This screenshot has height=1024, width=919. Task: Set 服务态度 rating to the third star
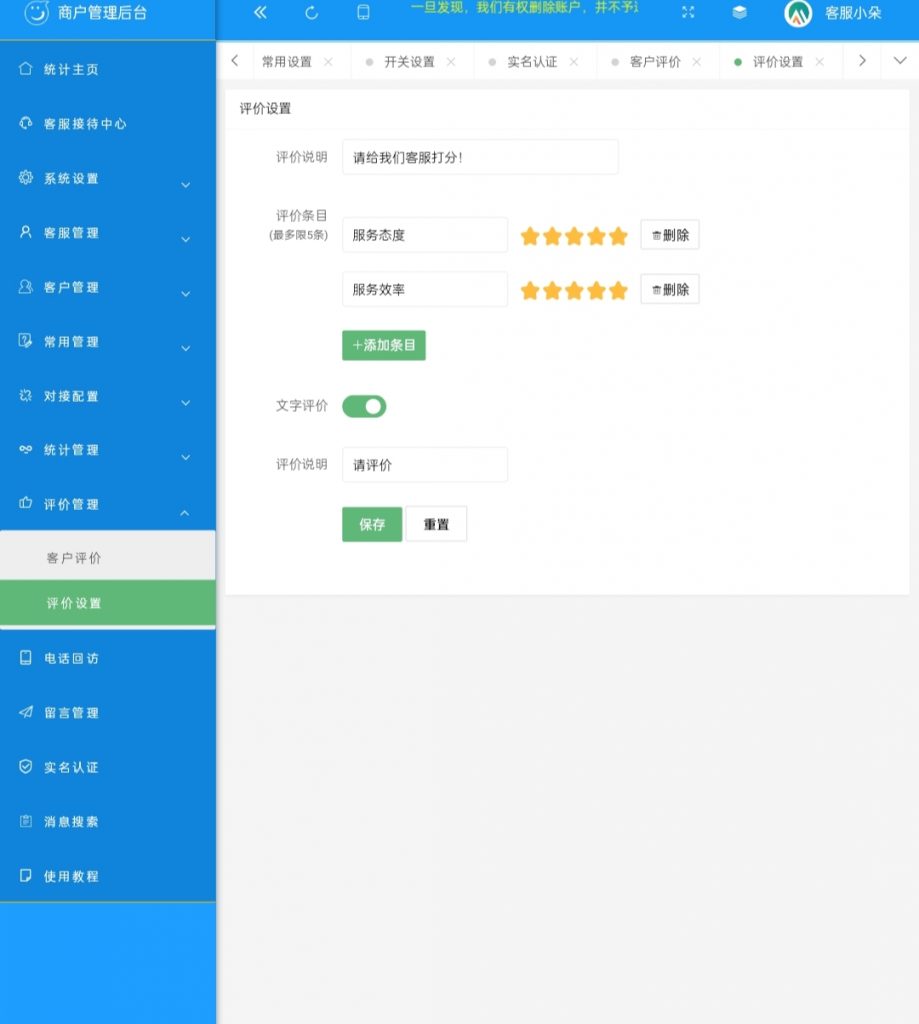[574, 236]
